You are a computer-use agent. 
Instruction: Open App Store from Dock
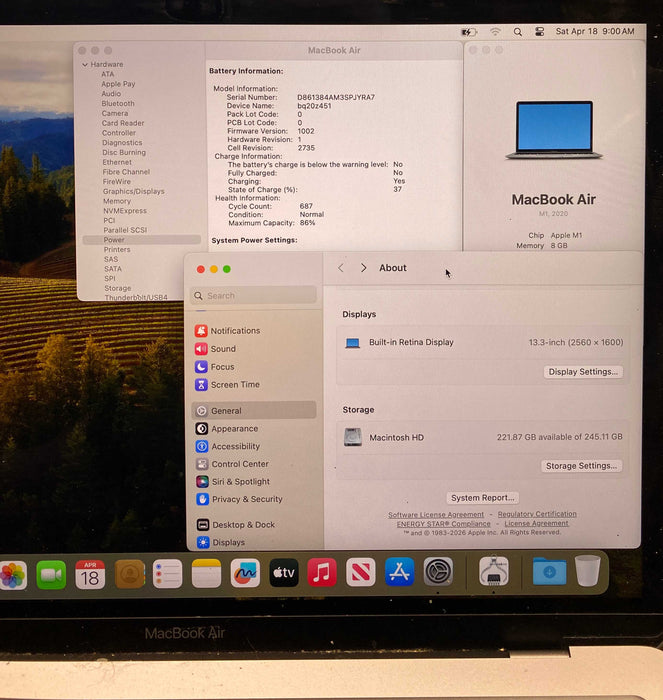click(400, 572)
